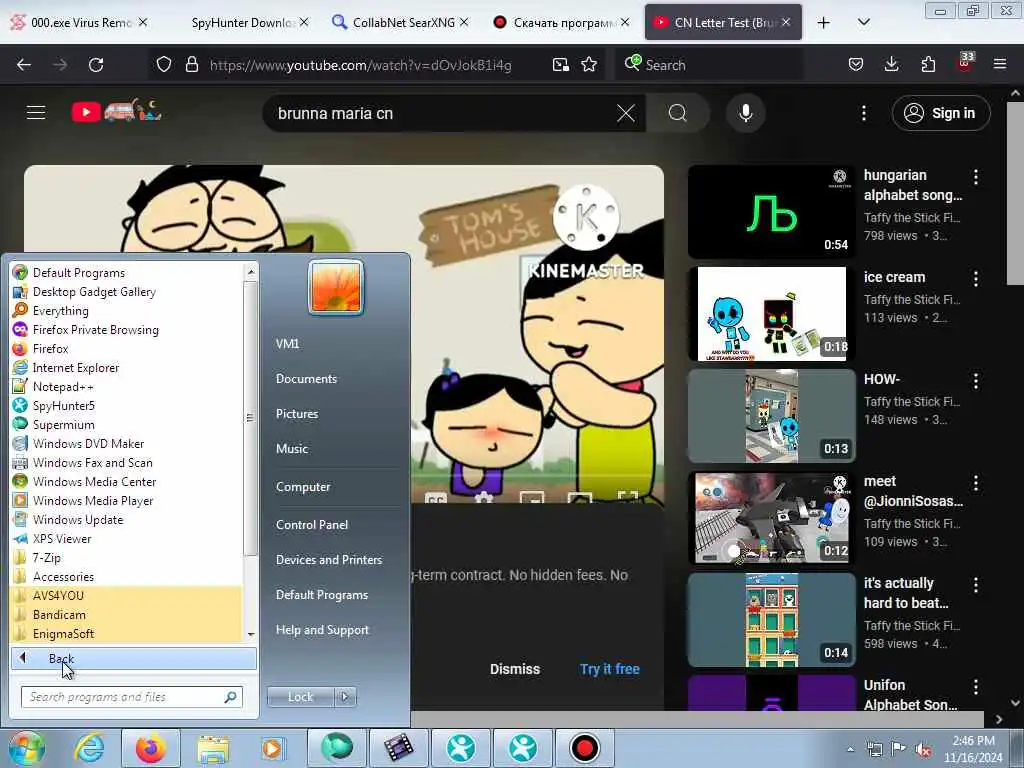Click Search programs and files field

(x=131, y=697)
